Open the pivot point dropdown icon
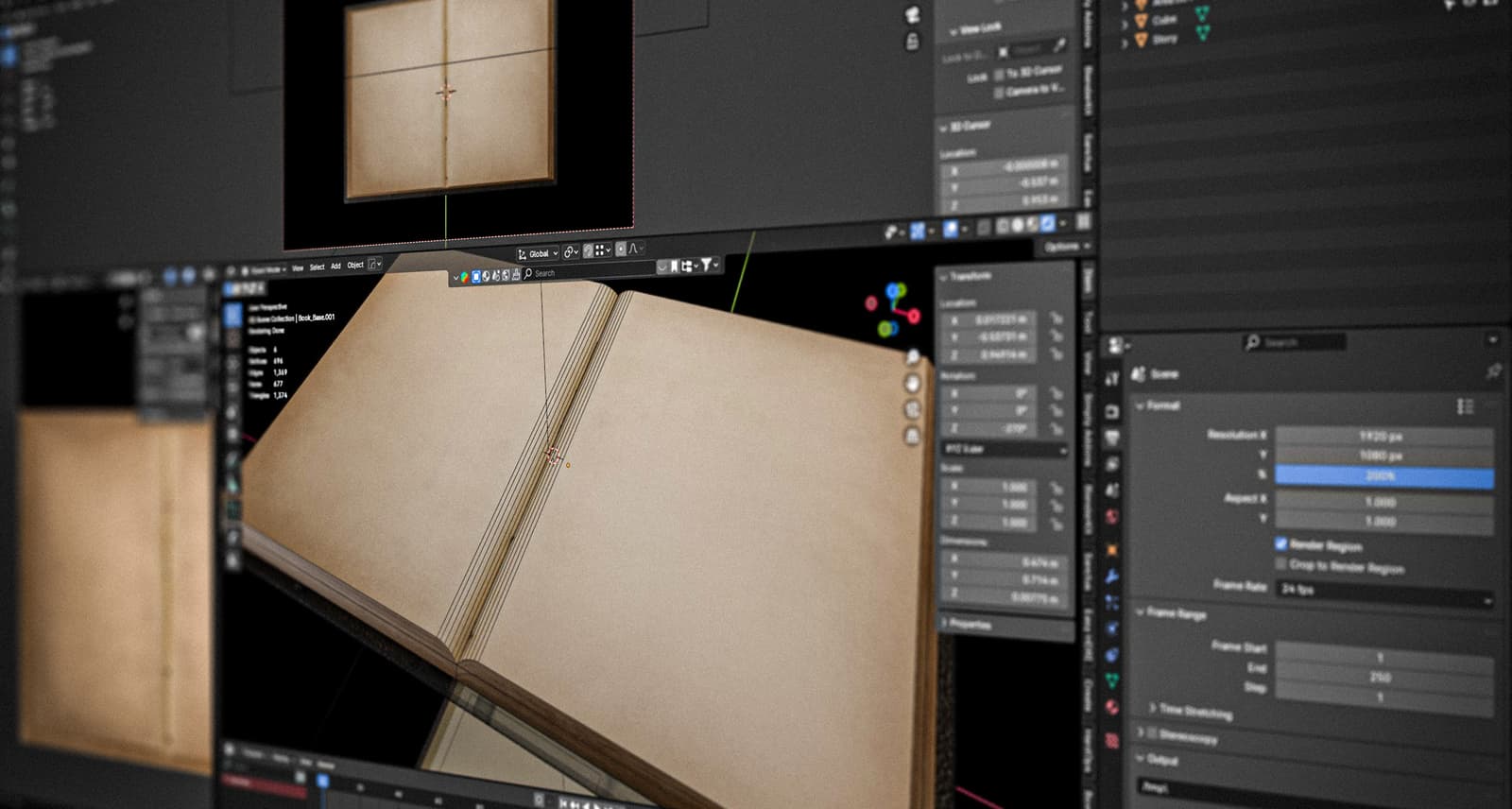1512x809 pixels. pyautogui.click(x=571, y=252)
